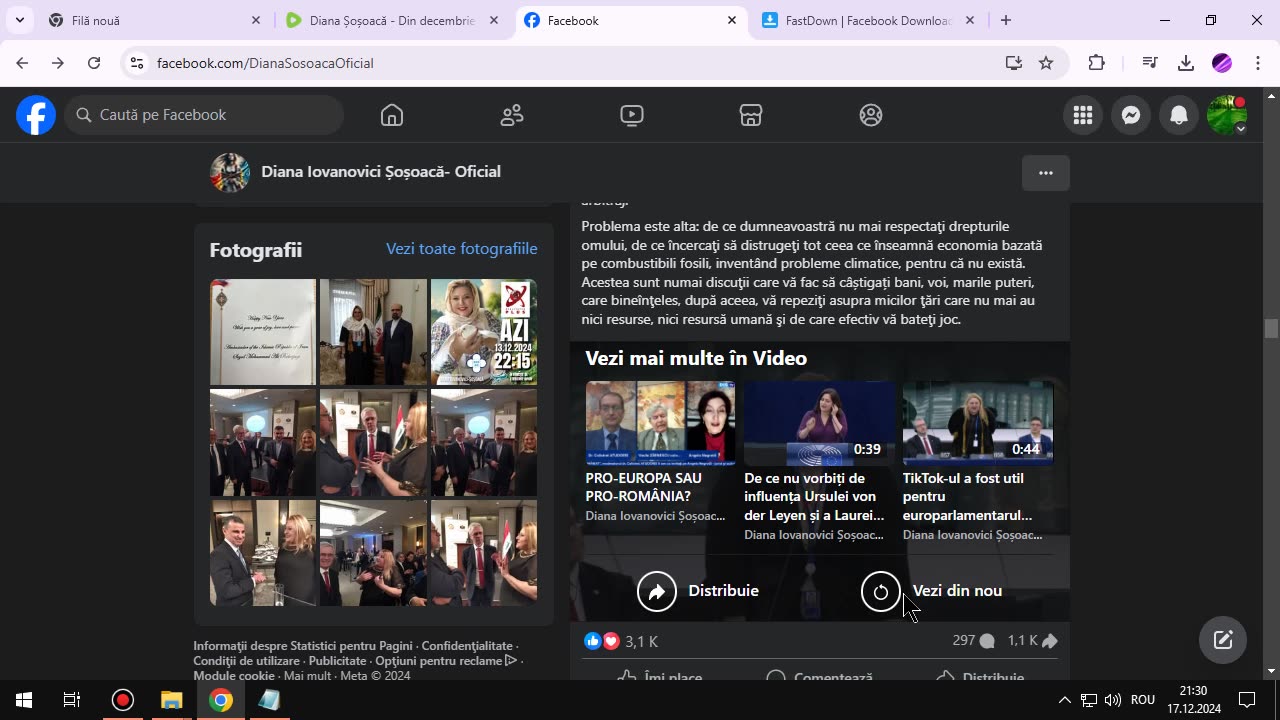Screen dimensions: 1280x720
Task: Open the 0:44 TikTok-ul a fost util video
Action: pyautogui.click(x=978, y=423)
